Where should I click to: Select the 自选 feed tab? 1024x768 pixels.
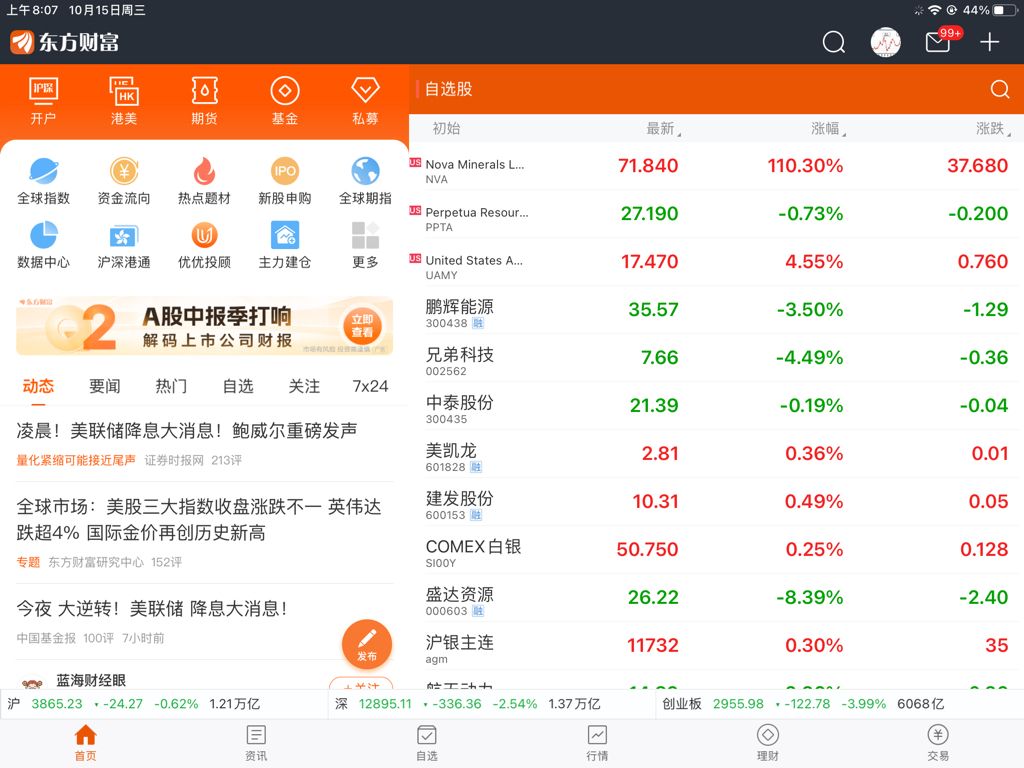pyautogui.click(x=238, y=387)
